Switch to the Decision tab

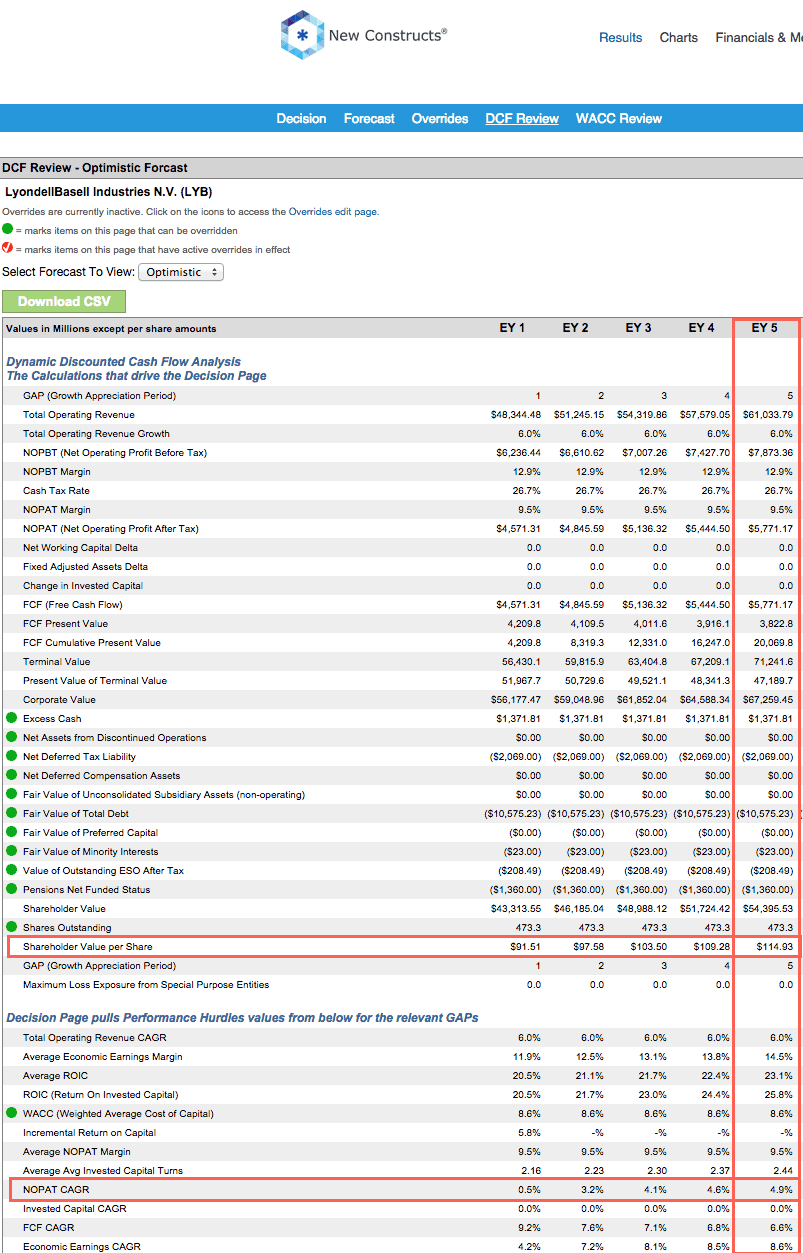301,118
